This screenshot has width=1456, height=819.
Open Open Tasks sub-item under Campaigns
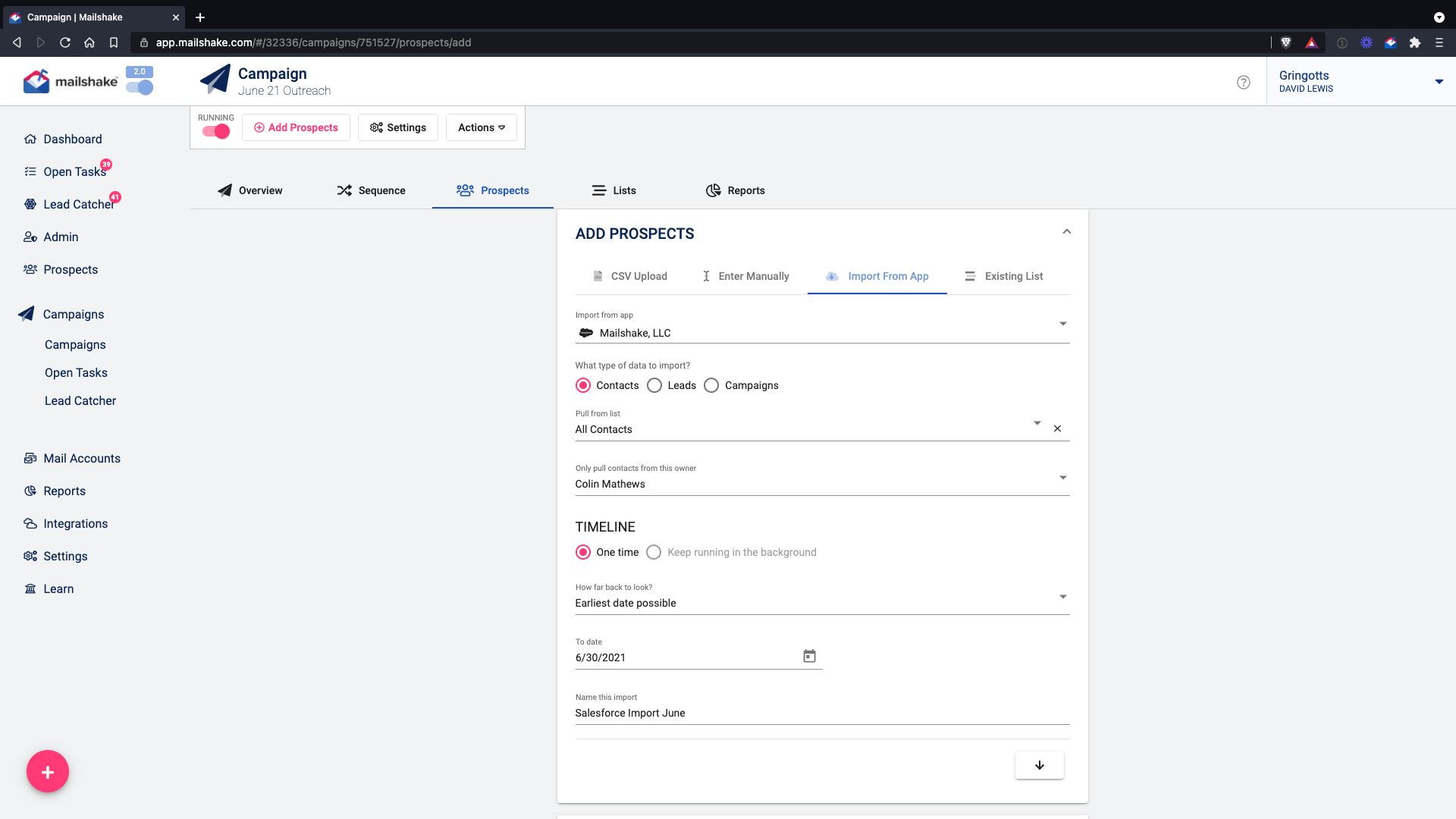click(76, 372)
